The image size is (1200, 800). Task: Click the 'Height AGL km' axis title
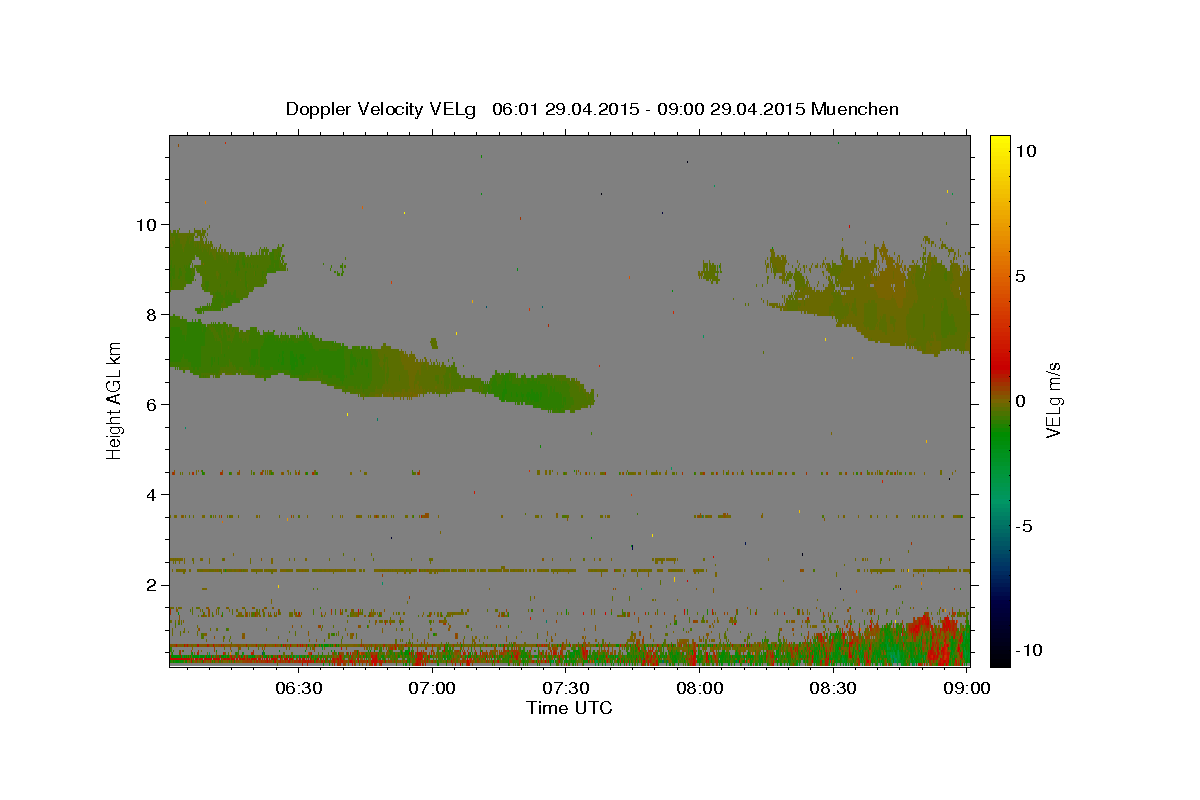[115, 399]
